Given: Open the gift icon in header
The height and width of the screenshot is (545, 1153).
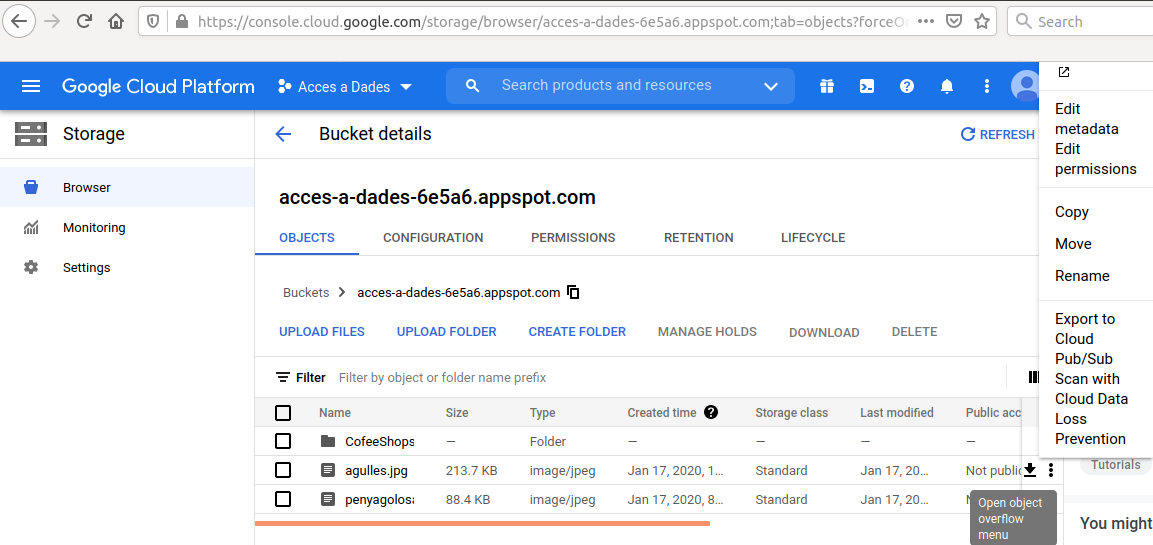Looking at the screenshot, I should click(826, 86).
